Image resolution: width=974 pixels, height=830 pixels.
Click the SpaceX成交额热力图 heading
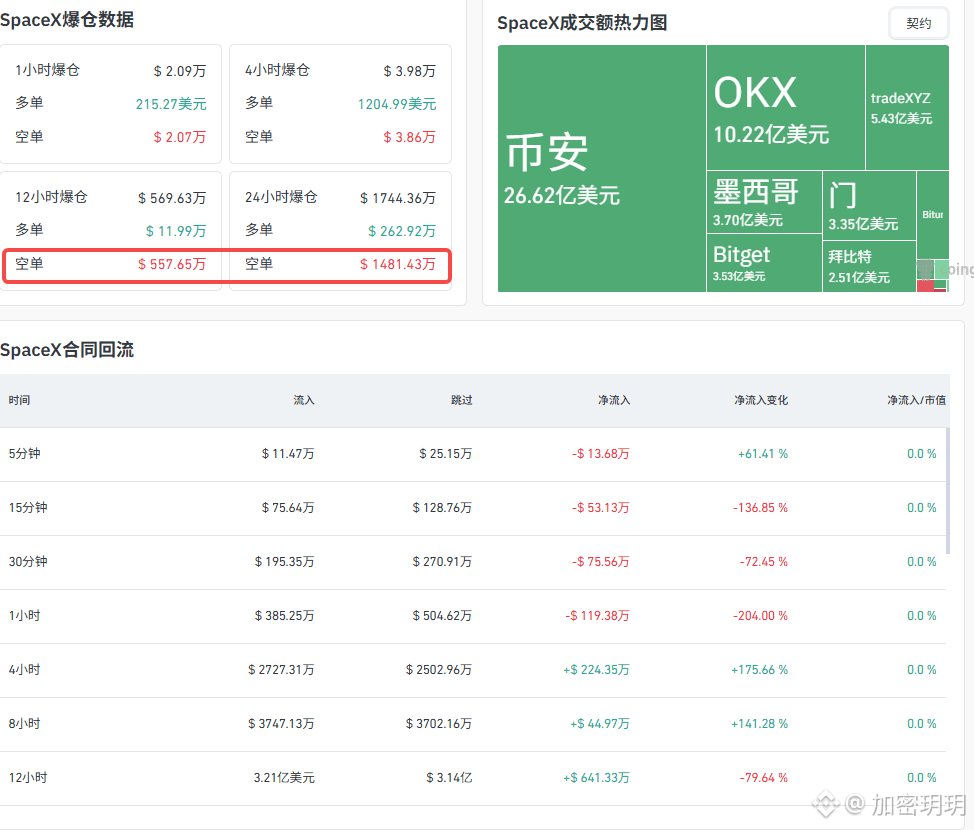[x=582, y=23]
